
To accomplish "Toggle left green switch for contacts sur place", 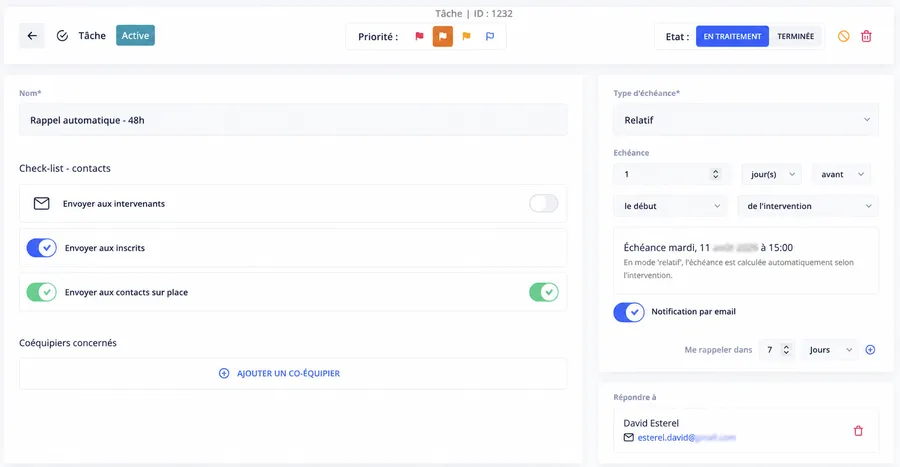I will tap(41, 292).
